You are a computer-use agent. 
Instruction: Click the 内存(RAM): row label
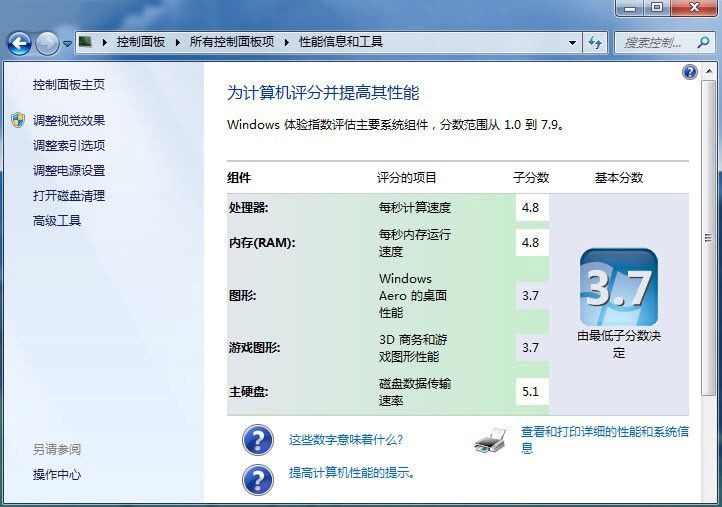(x=262, y=243)
